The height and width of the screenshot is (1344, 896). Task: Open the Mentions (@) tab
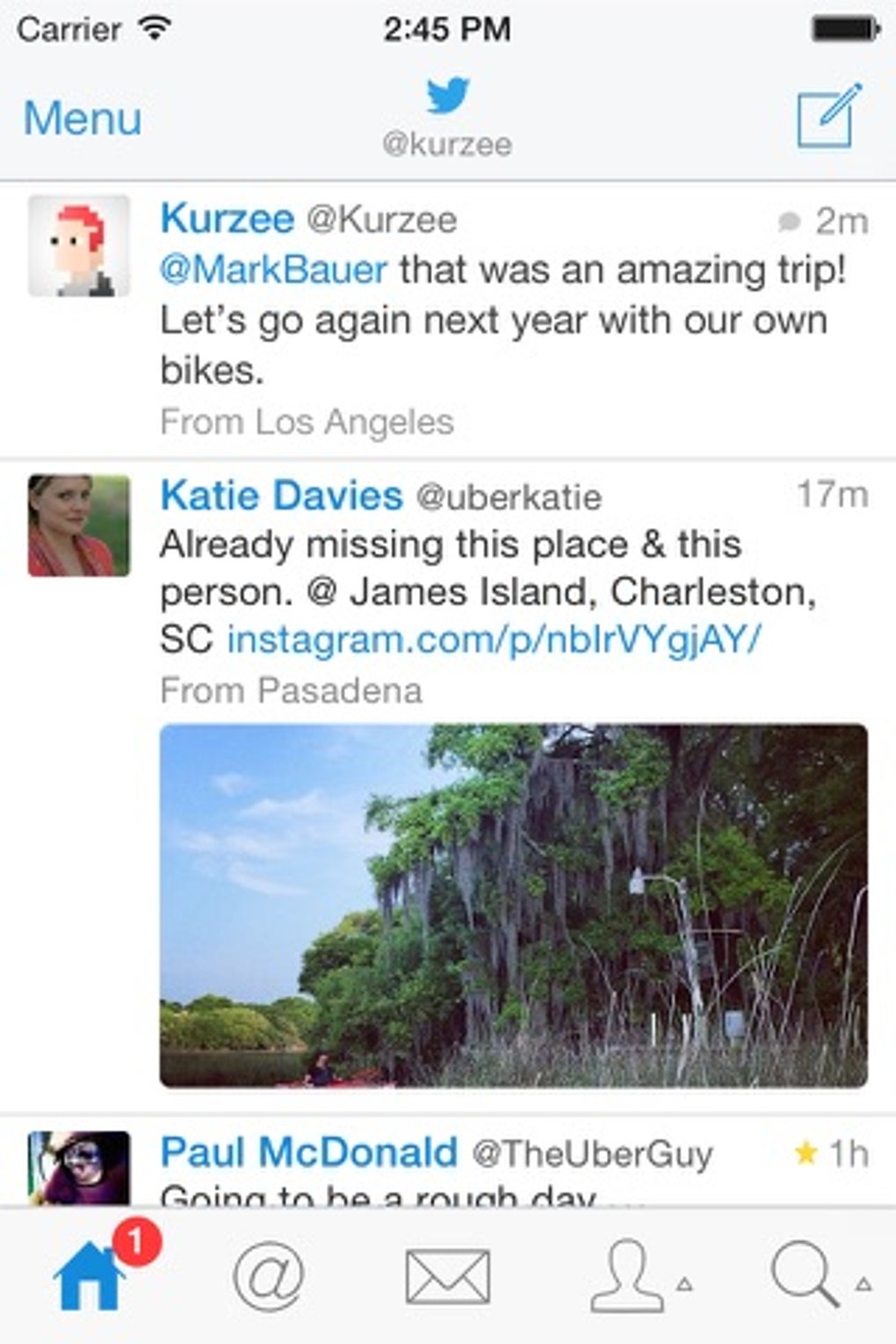point(269,1276)
